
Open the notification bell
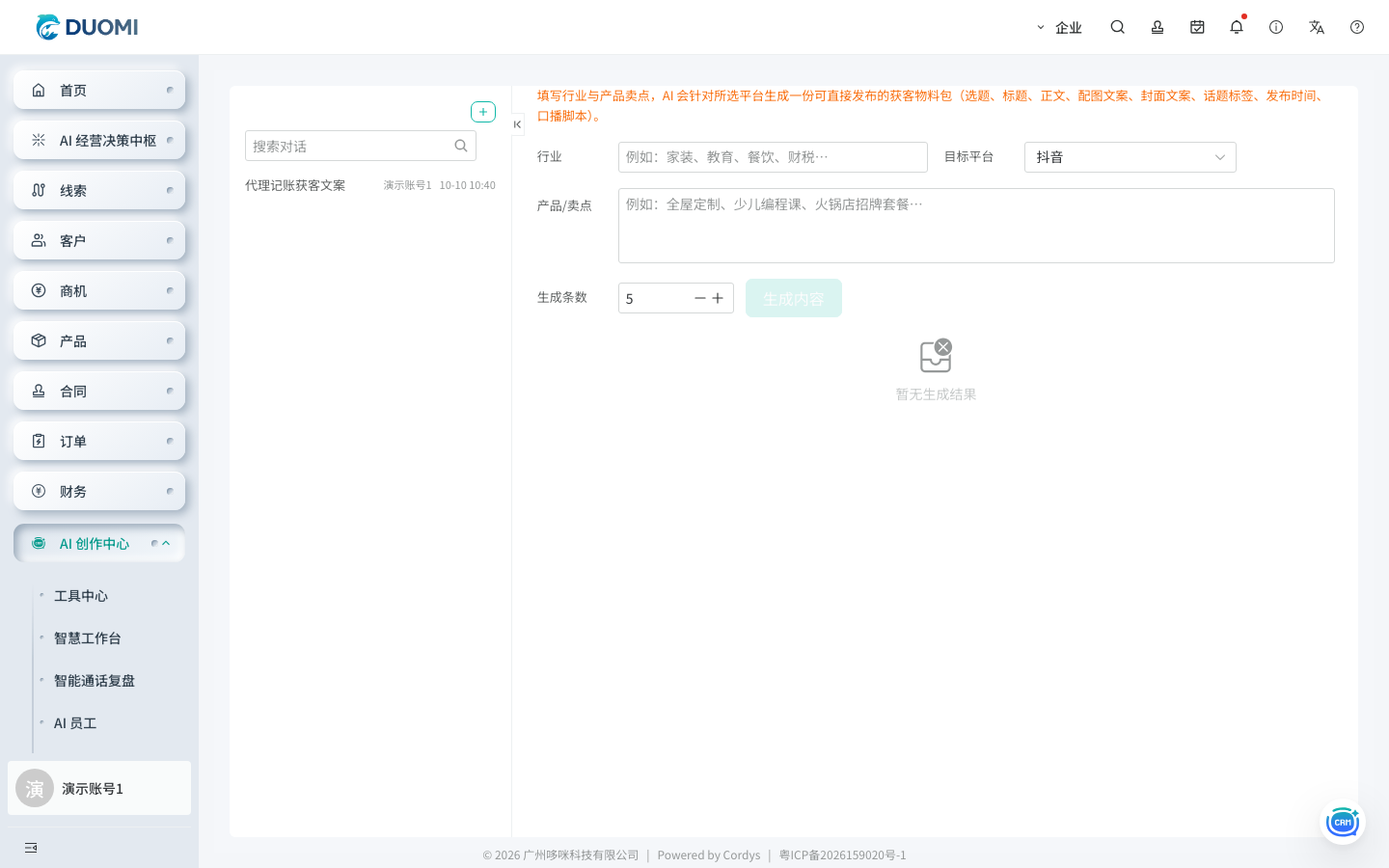pos(1237,27)
